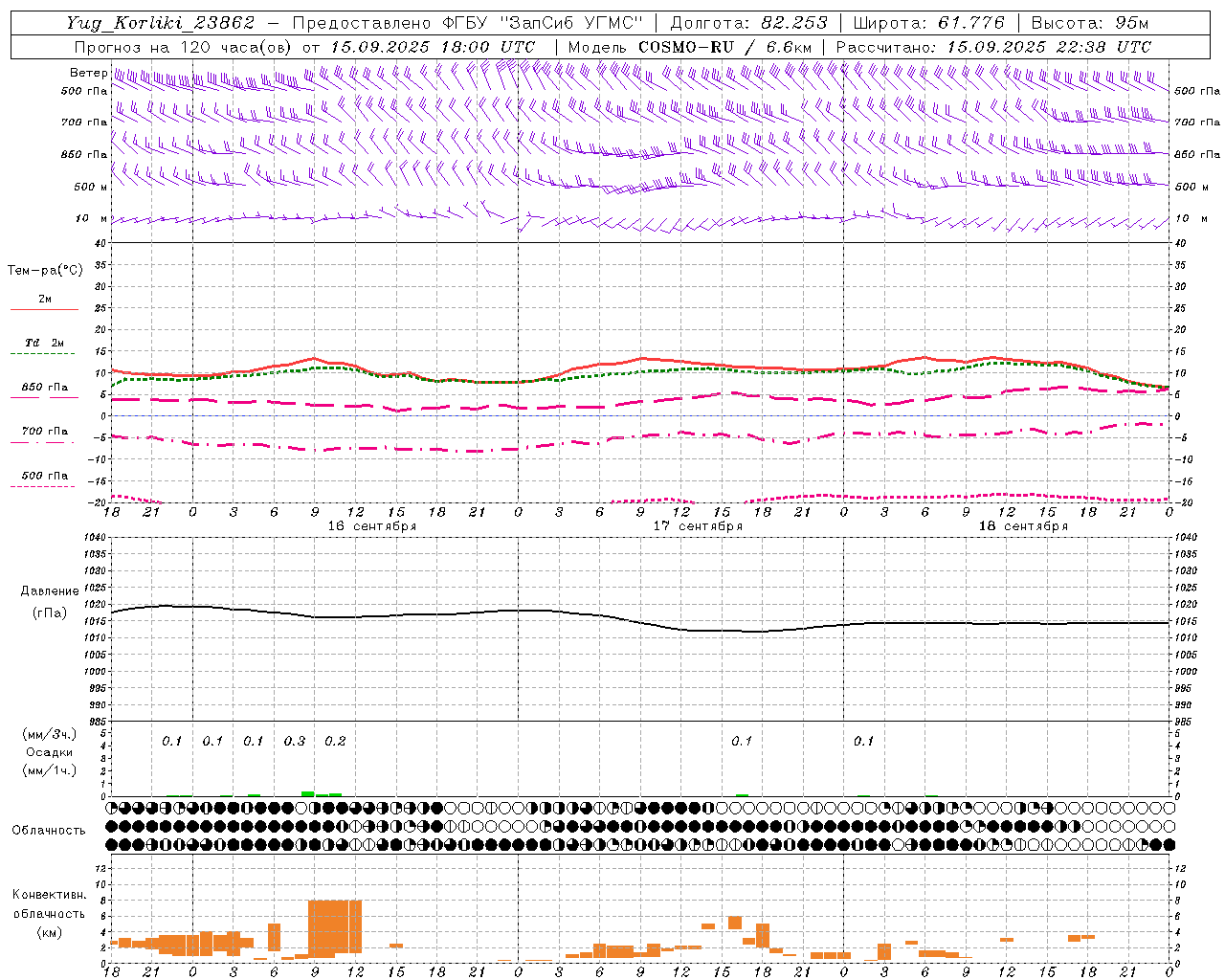This screenshot has width=1225, height=980.
Task: Click the "(мм/1ч.)" unit label
Action: pos(50,770)
